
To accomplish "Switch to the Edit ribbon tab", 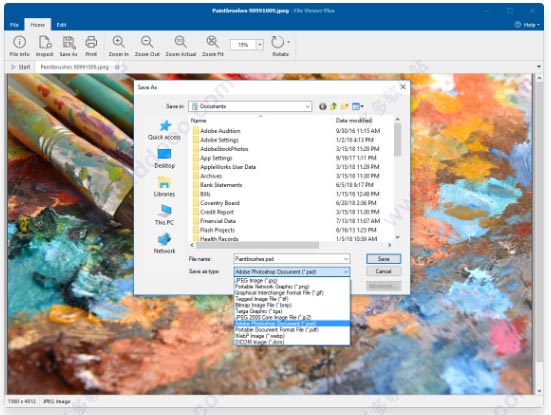I will [61, 25].
